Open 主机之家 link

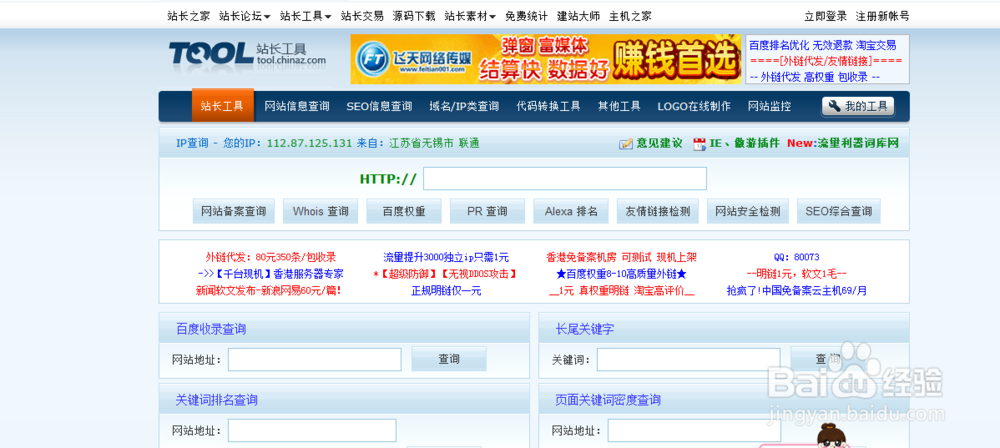coord(630,17)
